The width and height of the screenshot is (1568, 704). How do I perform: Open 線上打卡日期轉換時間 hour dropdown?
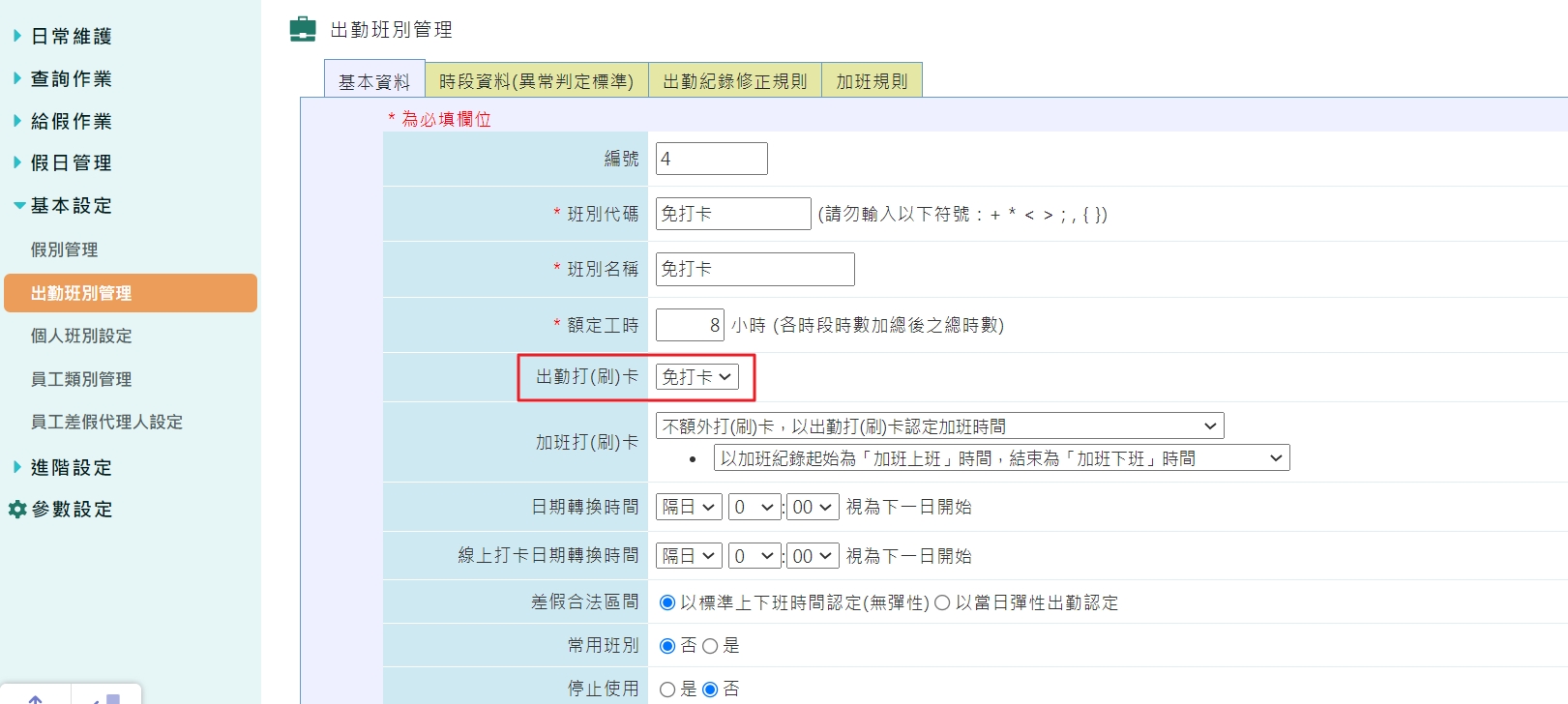[x=754, y=555]
